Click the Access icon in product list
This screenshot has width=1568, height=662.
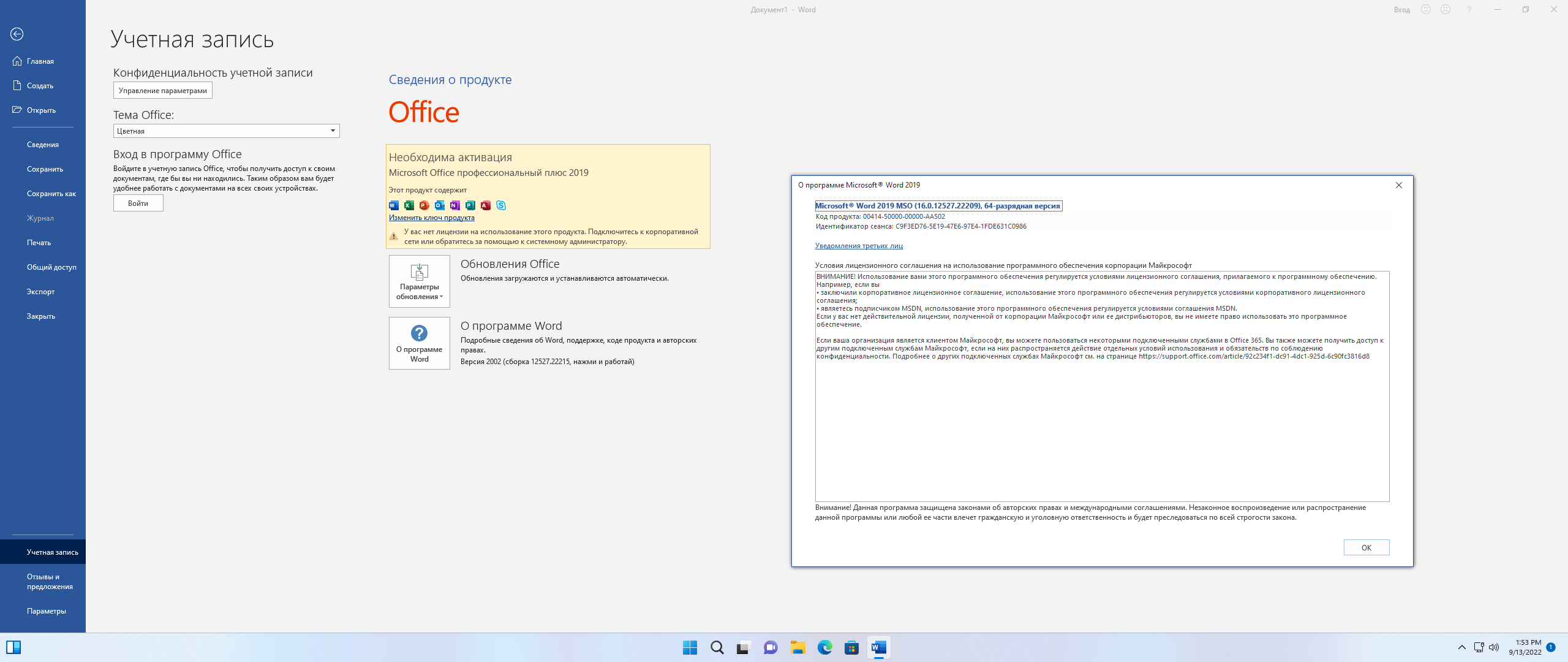[486, 205]
